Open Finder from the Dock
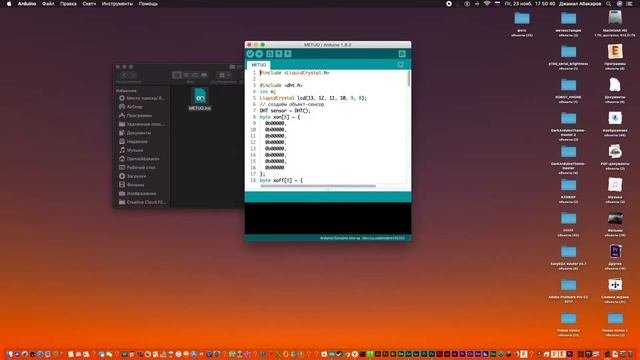 pyautogui.click(x=9, y=354)
